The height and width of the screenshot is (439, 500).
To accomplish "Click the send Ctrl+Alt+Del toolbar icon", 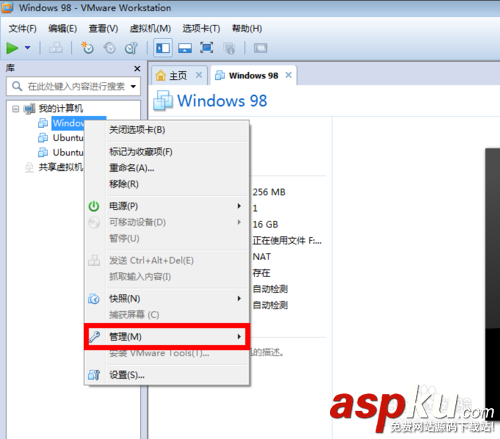I will tap(56, 48).
